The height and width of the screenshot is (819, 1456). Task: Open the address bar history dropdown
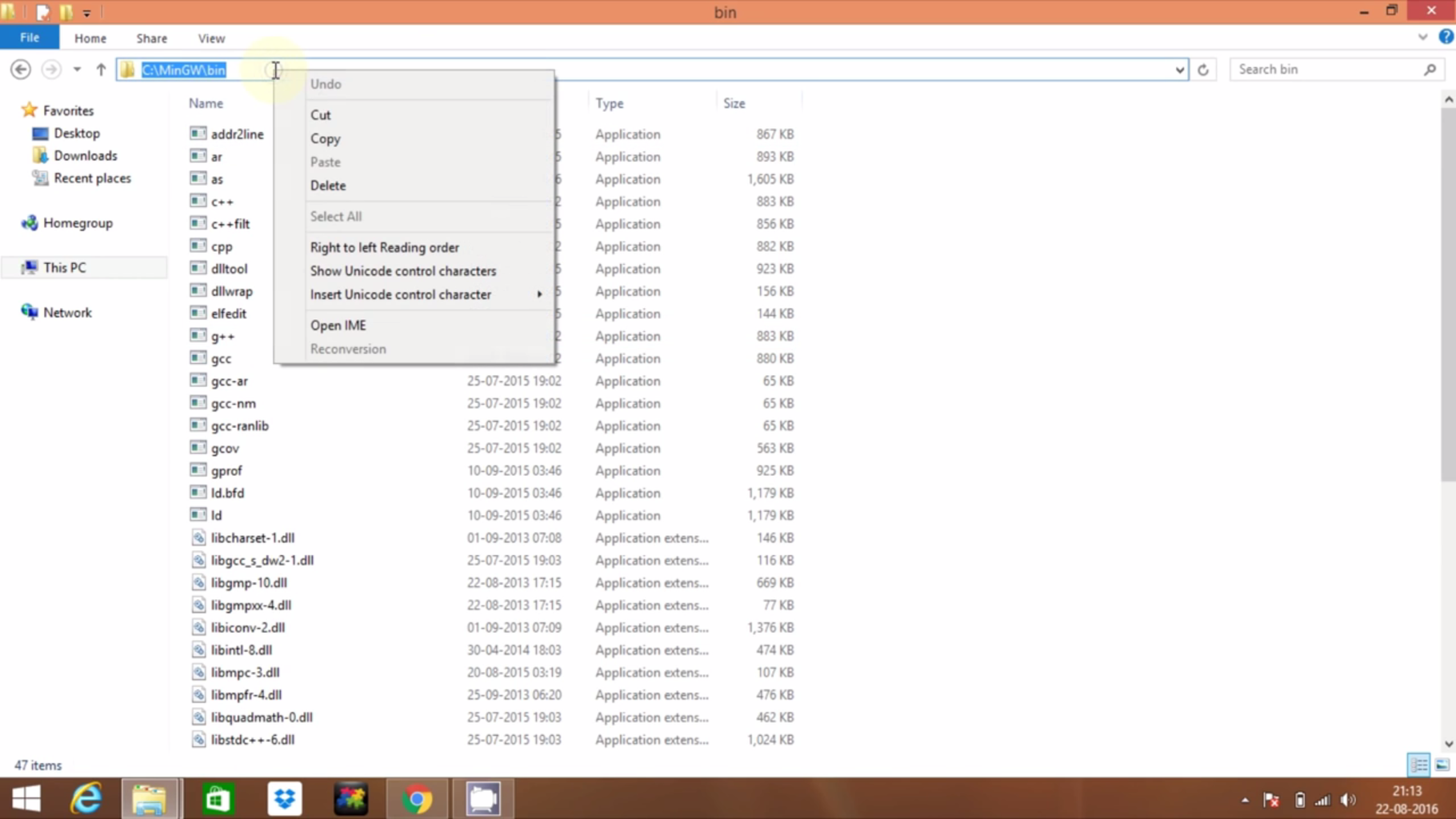click(x=1181, y=70)
